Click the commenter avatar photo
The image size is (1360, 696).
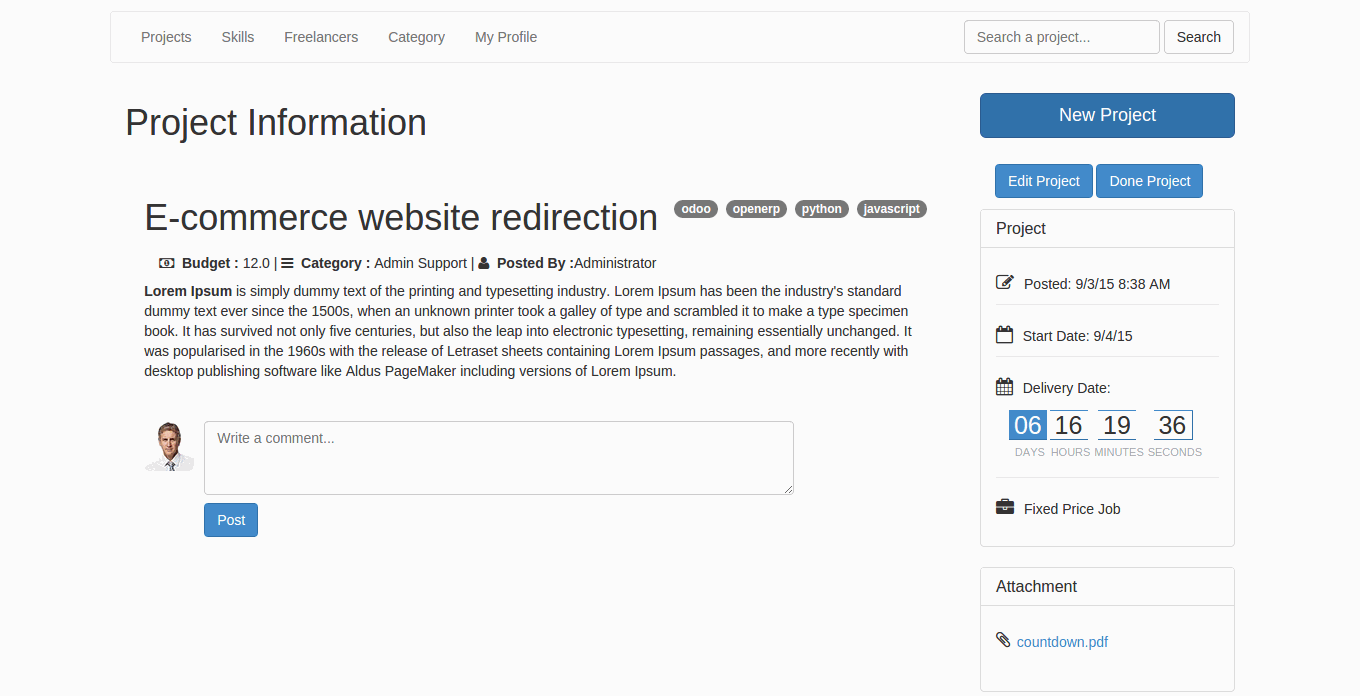[170, 447]
